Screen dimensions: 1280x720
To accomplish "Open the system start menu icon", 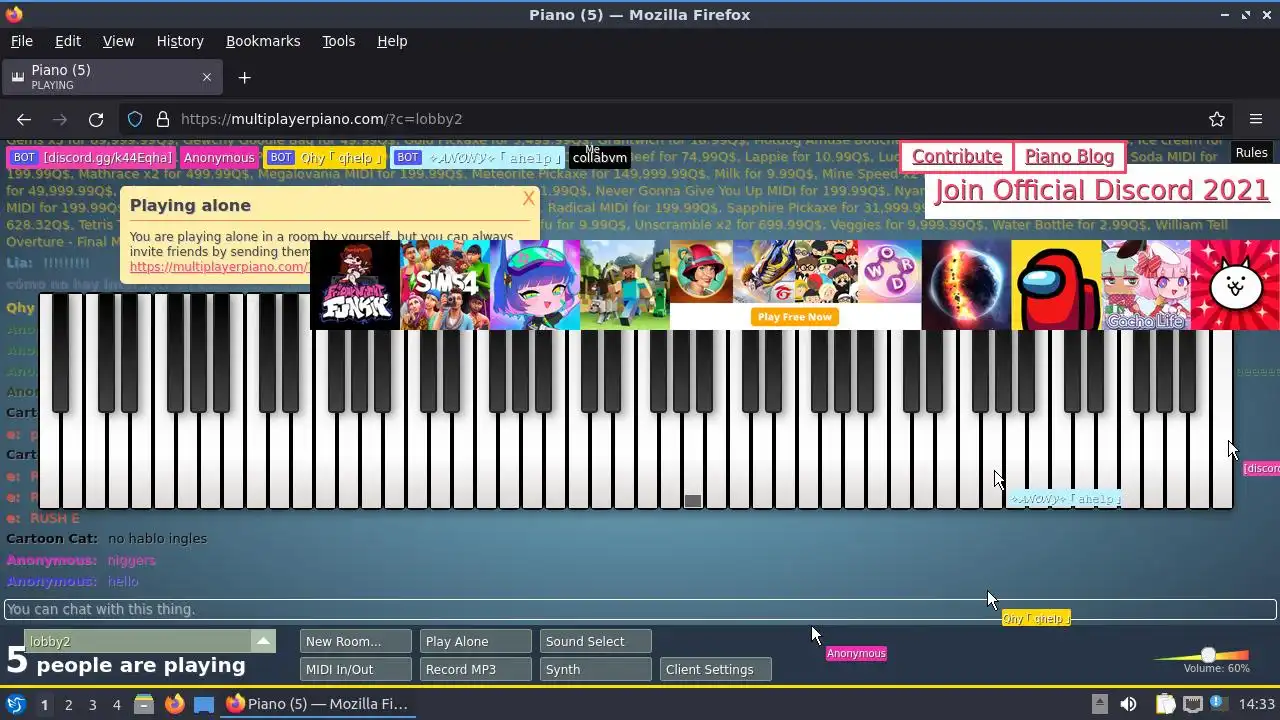I will point(15,704).
